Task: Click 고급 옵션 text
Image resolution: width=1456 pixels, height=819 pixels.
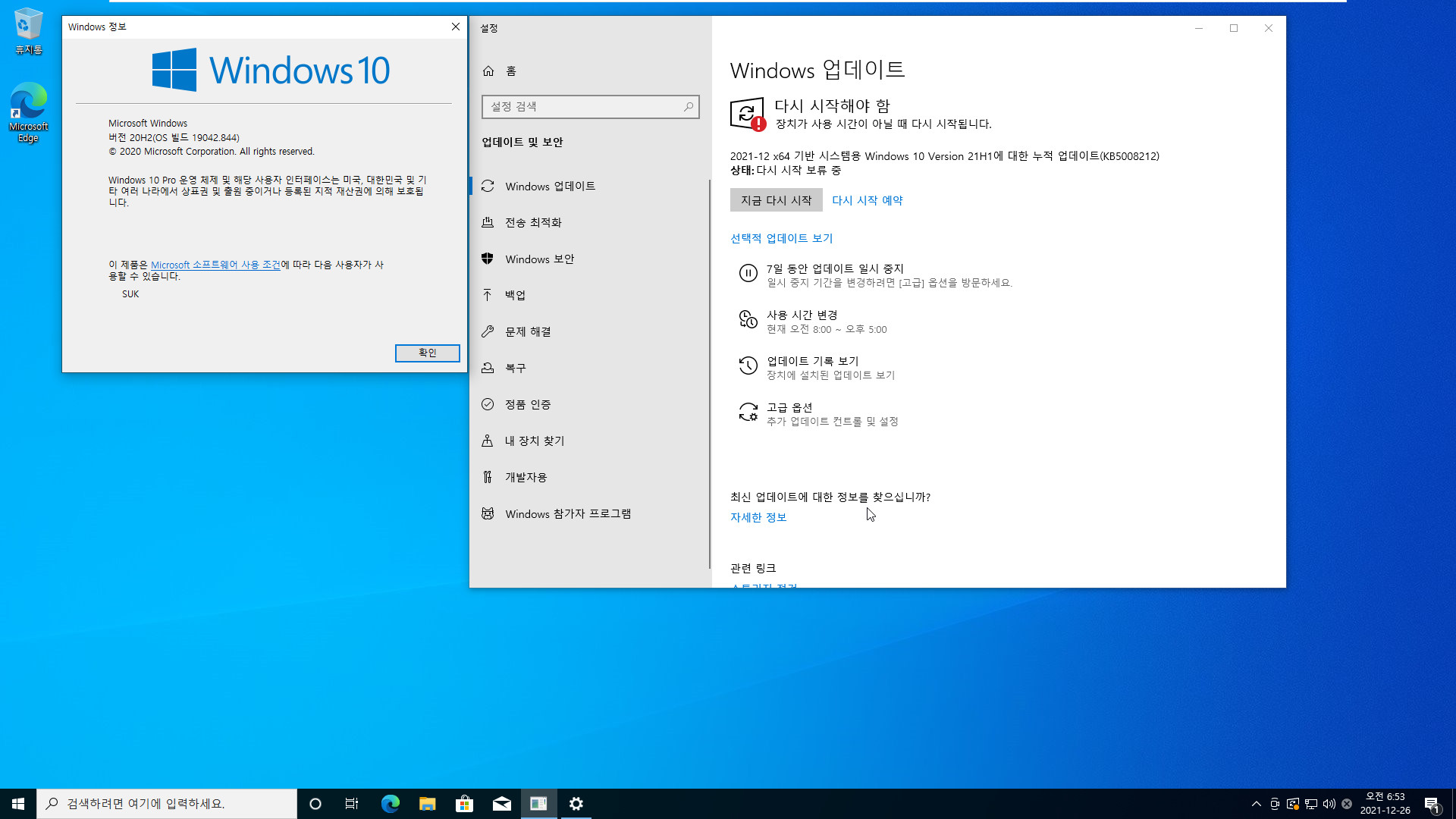Action: coord(789,407)
